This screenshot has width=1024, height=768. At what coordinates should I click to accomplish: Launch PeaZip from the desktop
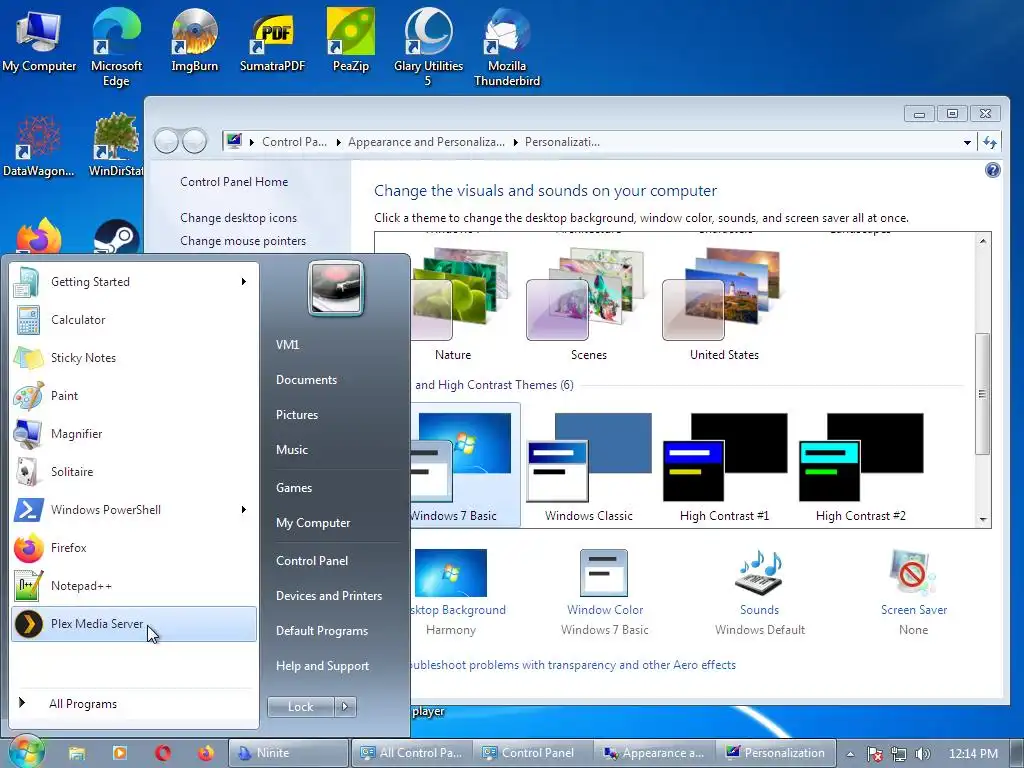(x=351, y=39)
